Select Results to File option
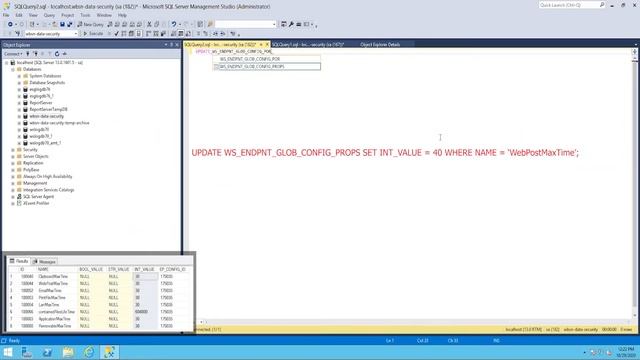The image size is (640, 360). (188, 34)
